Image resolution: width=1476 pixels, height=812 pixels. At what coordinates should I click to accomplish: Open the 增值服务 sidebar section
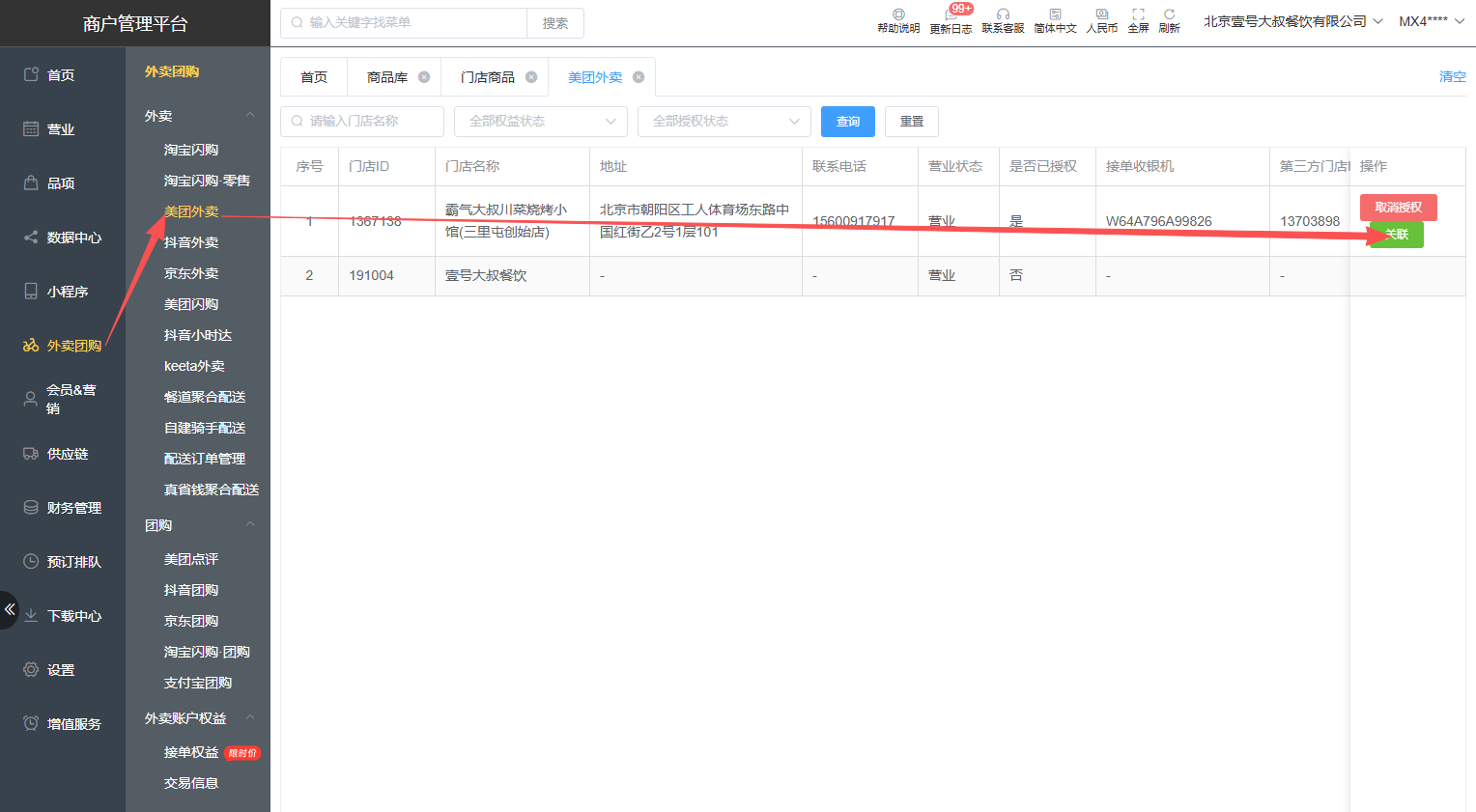[x=63, y=723]
